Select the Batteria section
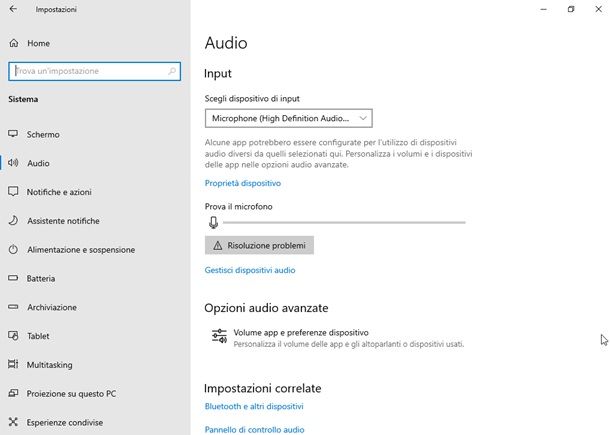Viewport: 610px width, 435px height. (x=95, y=278)
